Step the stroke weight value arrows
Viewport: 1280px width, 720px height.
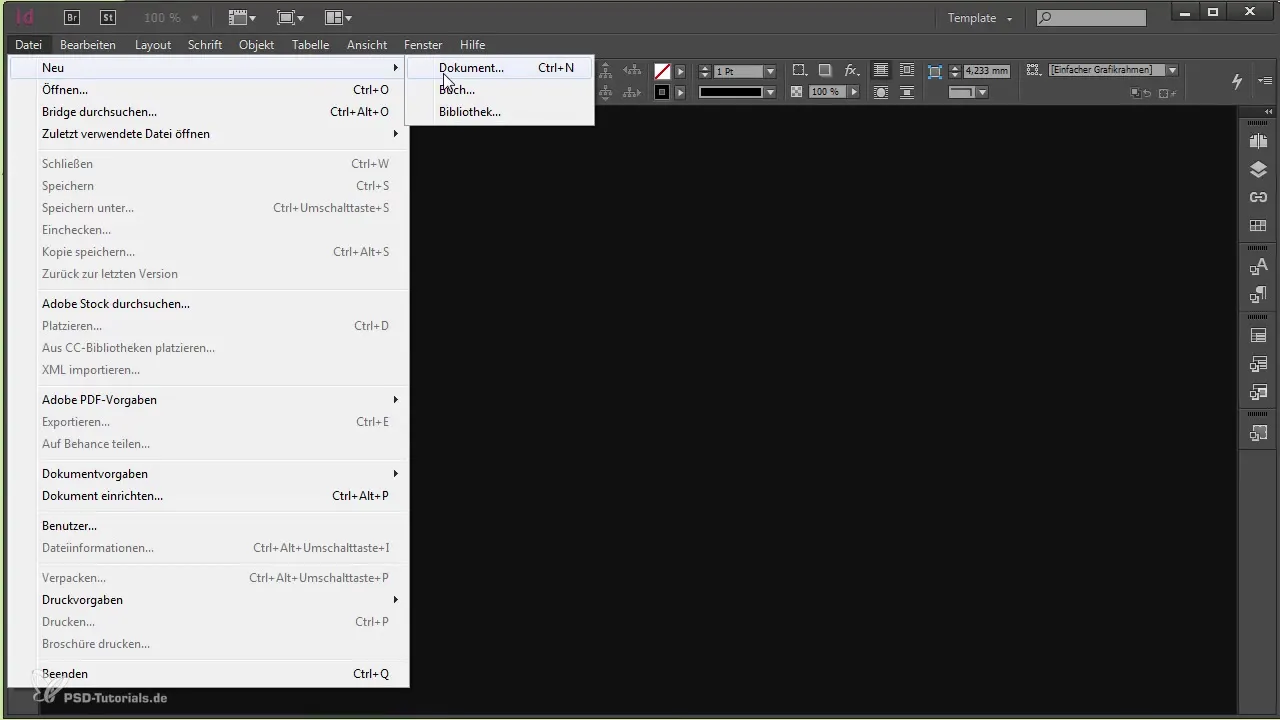(x=705, y=72)
